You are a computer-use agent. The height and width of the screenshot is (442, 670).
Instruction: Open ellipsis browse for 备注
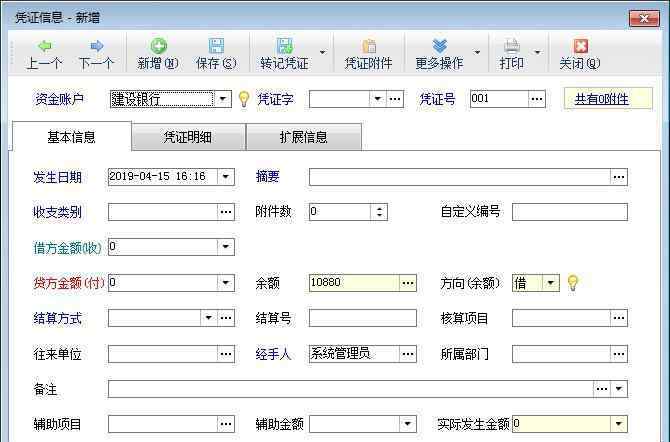(602, 389)
